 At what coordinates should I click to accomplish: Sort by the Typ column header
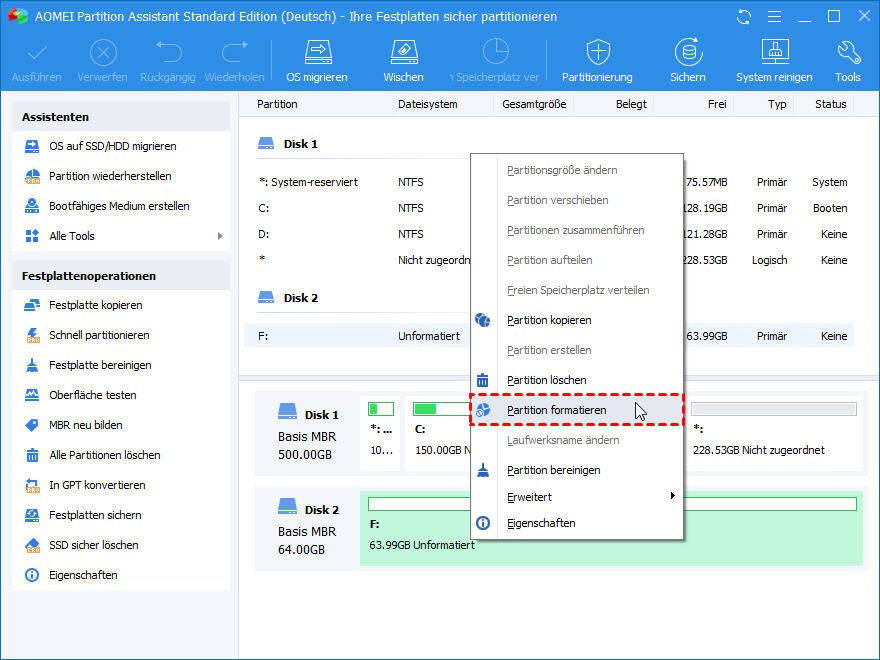tap(777, 104)
